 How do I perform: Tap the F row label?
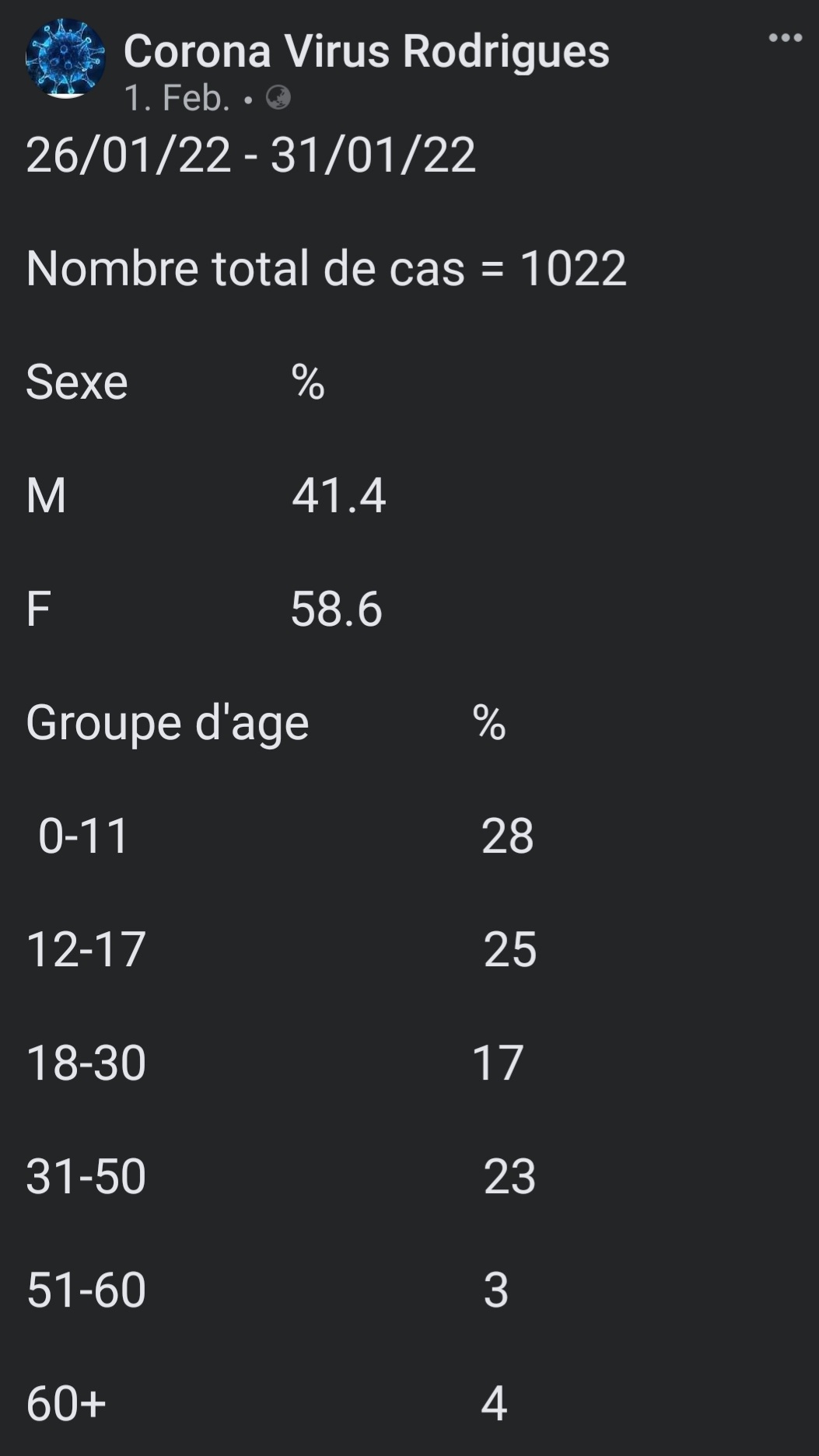38,609
